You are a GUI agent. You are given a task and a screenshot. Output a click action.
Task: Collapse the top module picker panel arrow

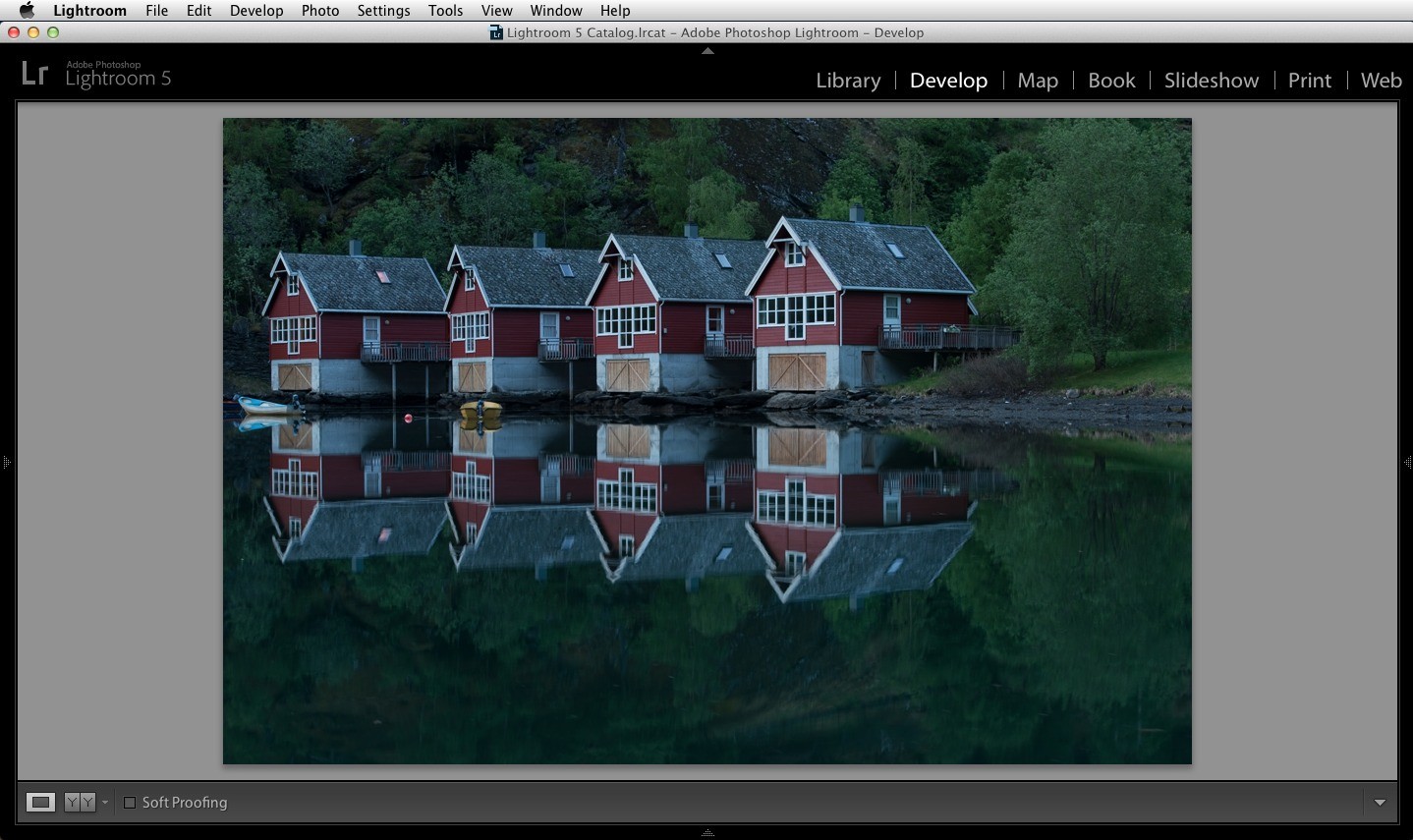[707, 51]
